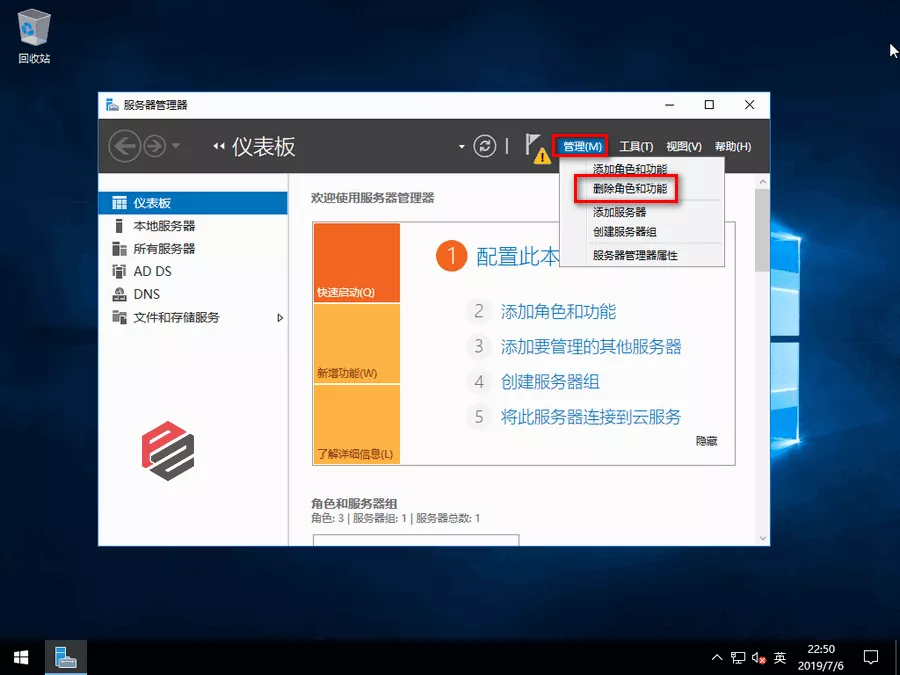Select AD DS in the left sidebar

[152, 271]
